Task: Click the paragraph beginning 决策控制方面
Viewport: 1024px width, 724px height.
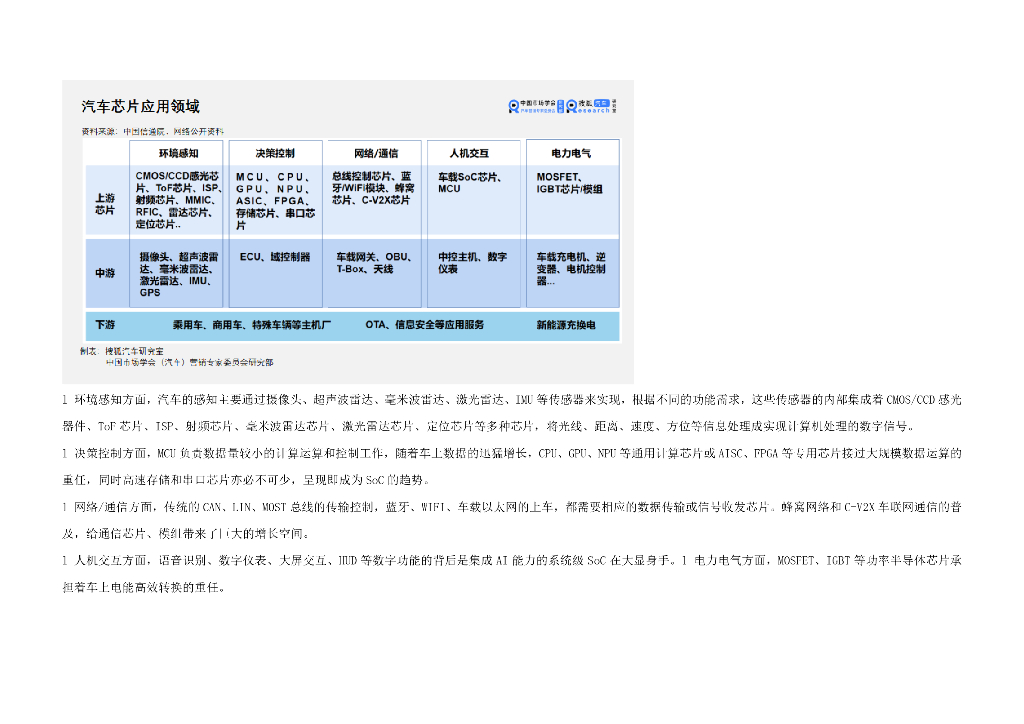Action: (511, 466)
